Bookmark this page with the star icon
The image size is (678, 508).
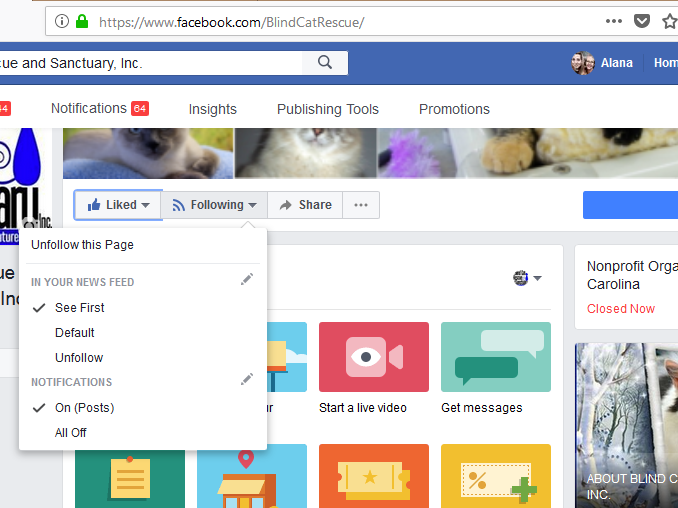(x=670, y=21)
